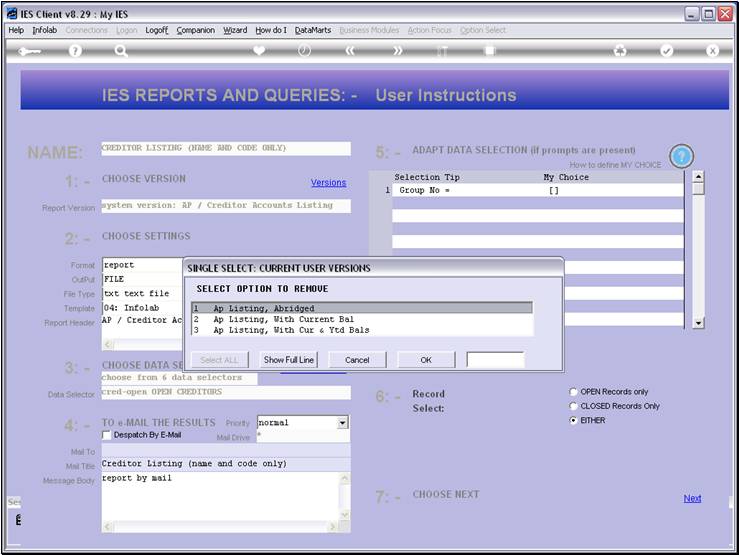Viewport: 739px width, 555px height.
Task: Click the input box beside the OK button
Action: coord(495,360)
